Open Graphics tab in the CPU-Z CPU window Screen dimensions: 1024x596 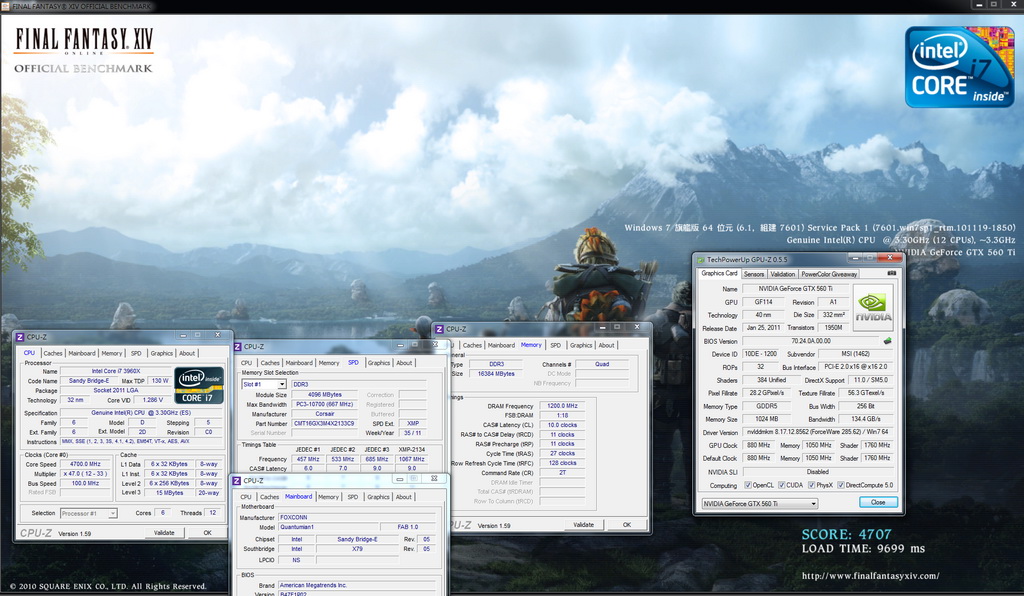click(161, 353)
